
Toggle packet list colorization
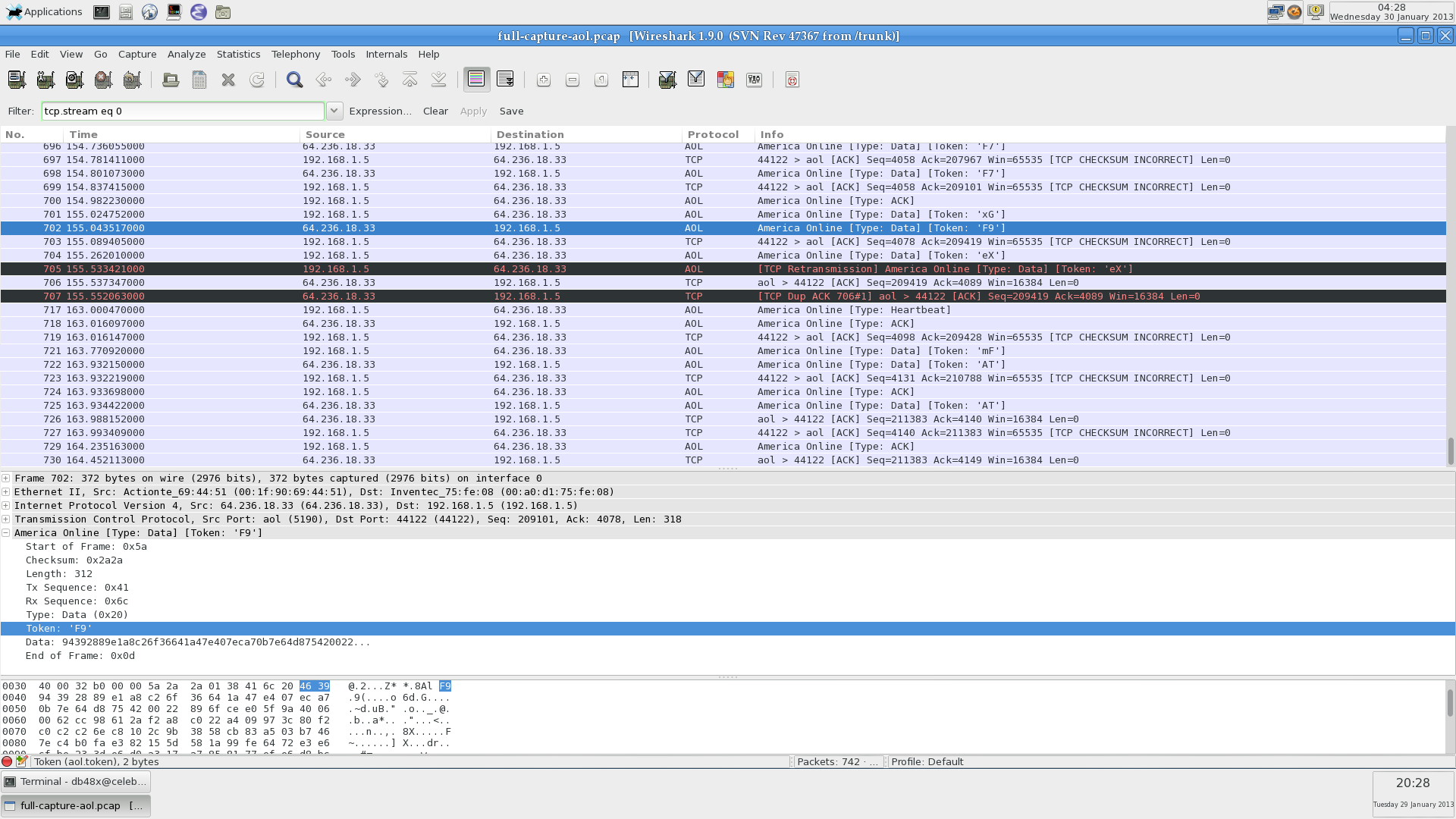[477, 80]
